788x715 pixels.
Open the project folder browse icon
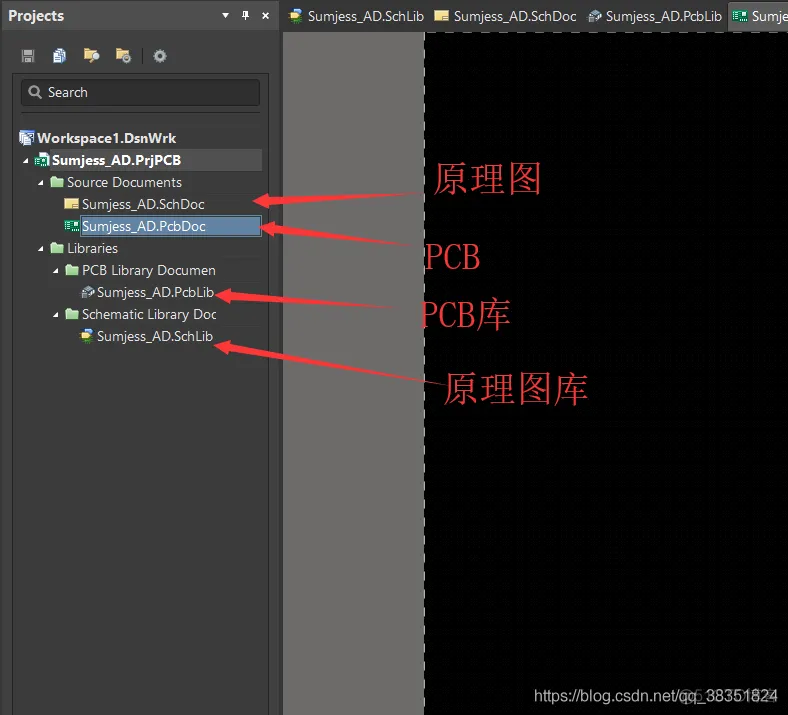coord(91,55)
